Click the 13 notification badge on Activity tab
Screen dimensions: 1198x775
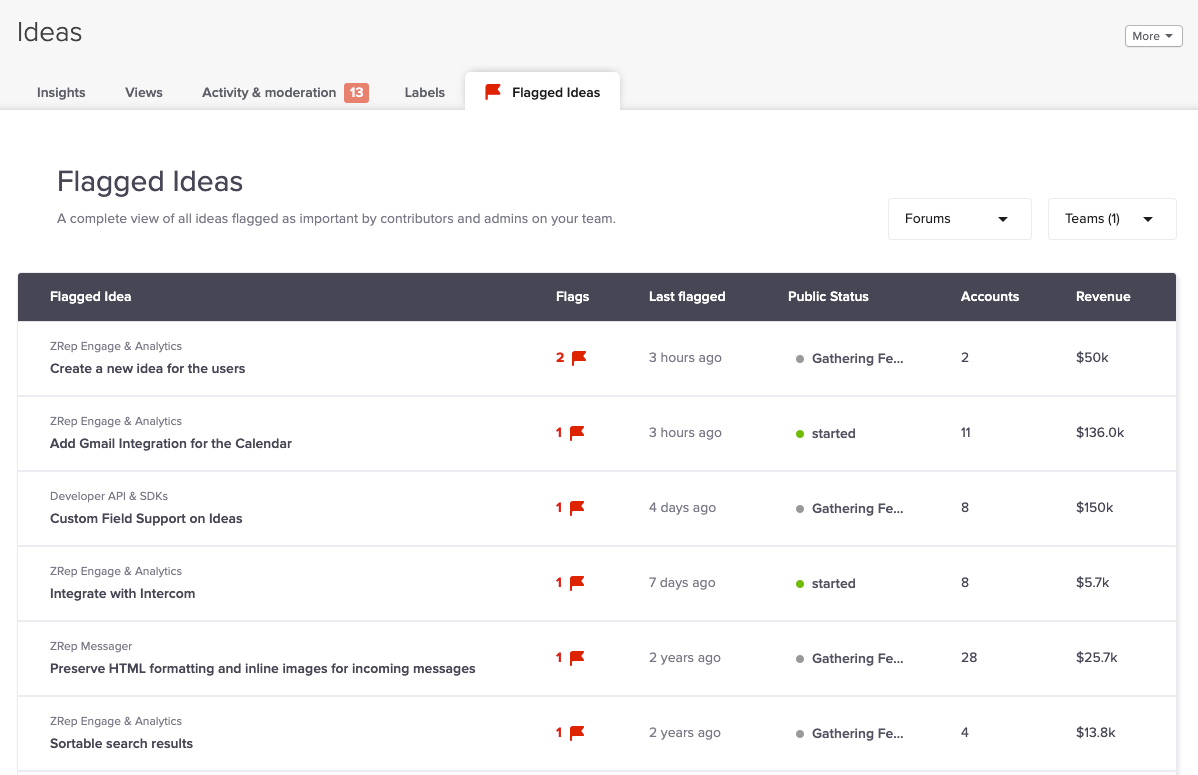tap(356, 92)
